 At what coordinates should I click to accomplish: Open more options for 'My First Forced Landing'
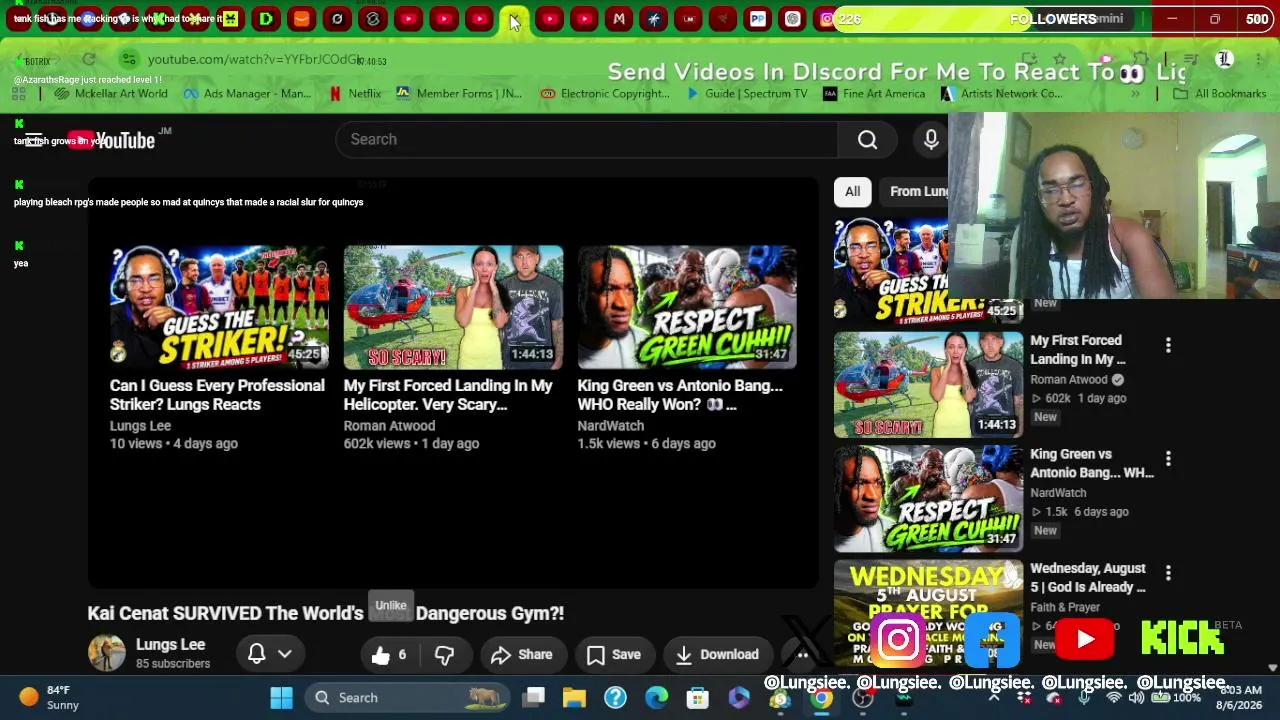point(1168,346)
